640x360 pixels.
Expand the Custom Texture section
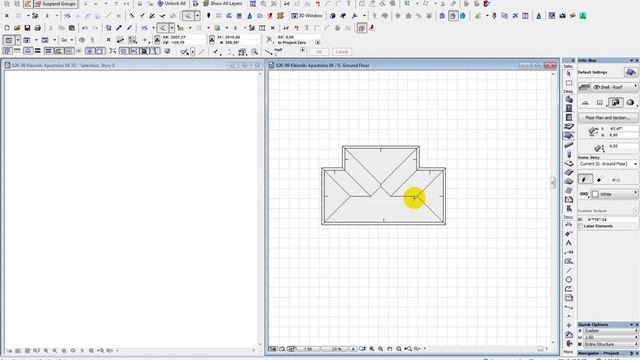tap(635, 211)
